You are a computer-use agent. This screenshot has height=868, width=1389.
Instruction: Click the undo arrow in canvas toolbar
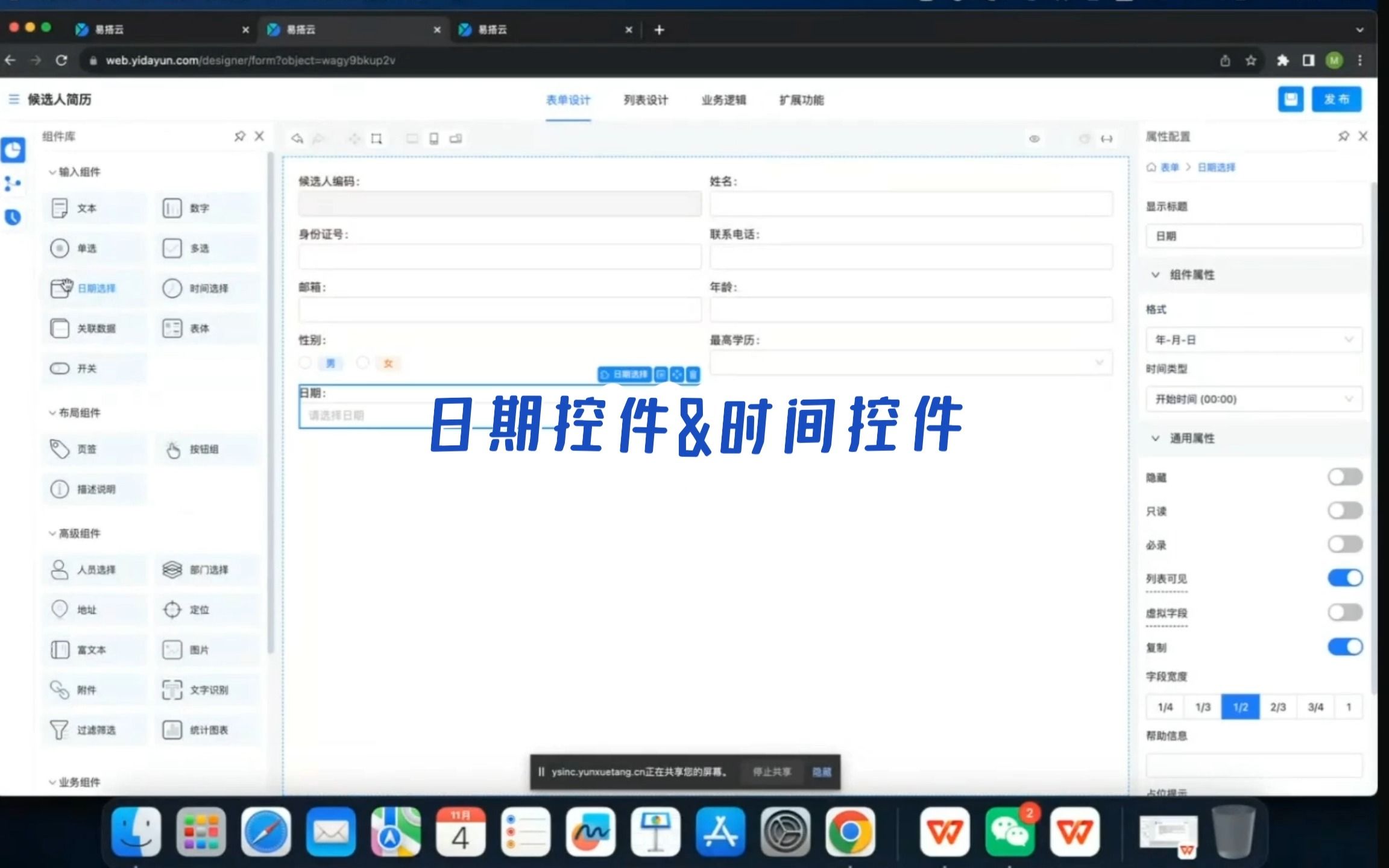coord(297,139)
